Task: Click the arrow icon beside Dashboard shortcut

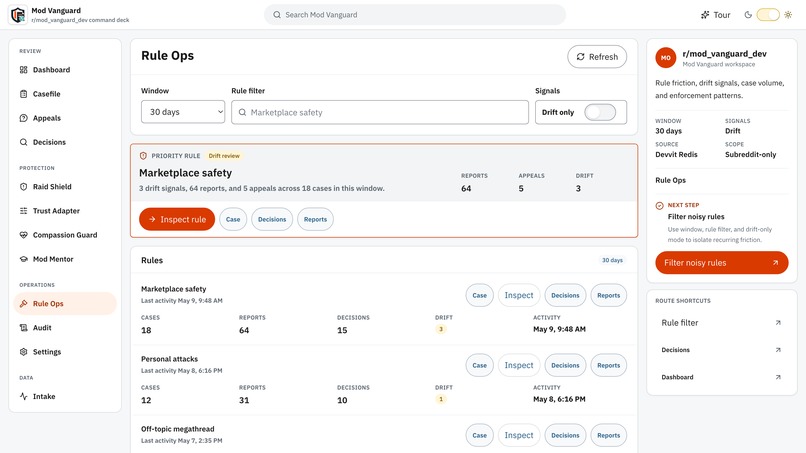Action: pyautogui.click(x=778, y=377)
